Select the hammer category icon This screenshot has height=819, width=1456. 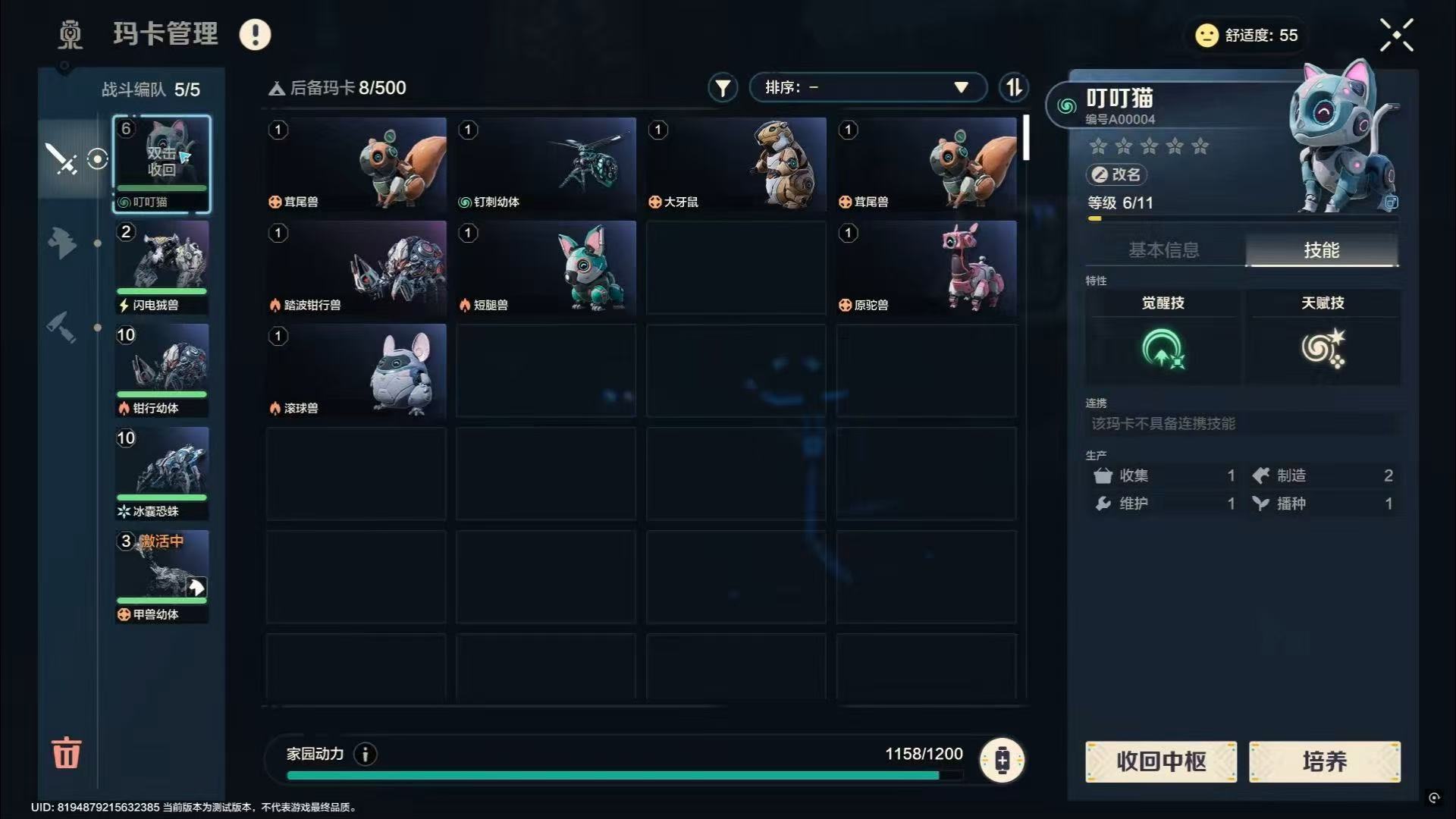61,328
